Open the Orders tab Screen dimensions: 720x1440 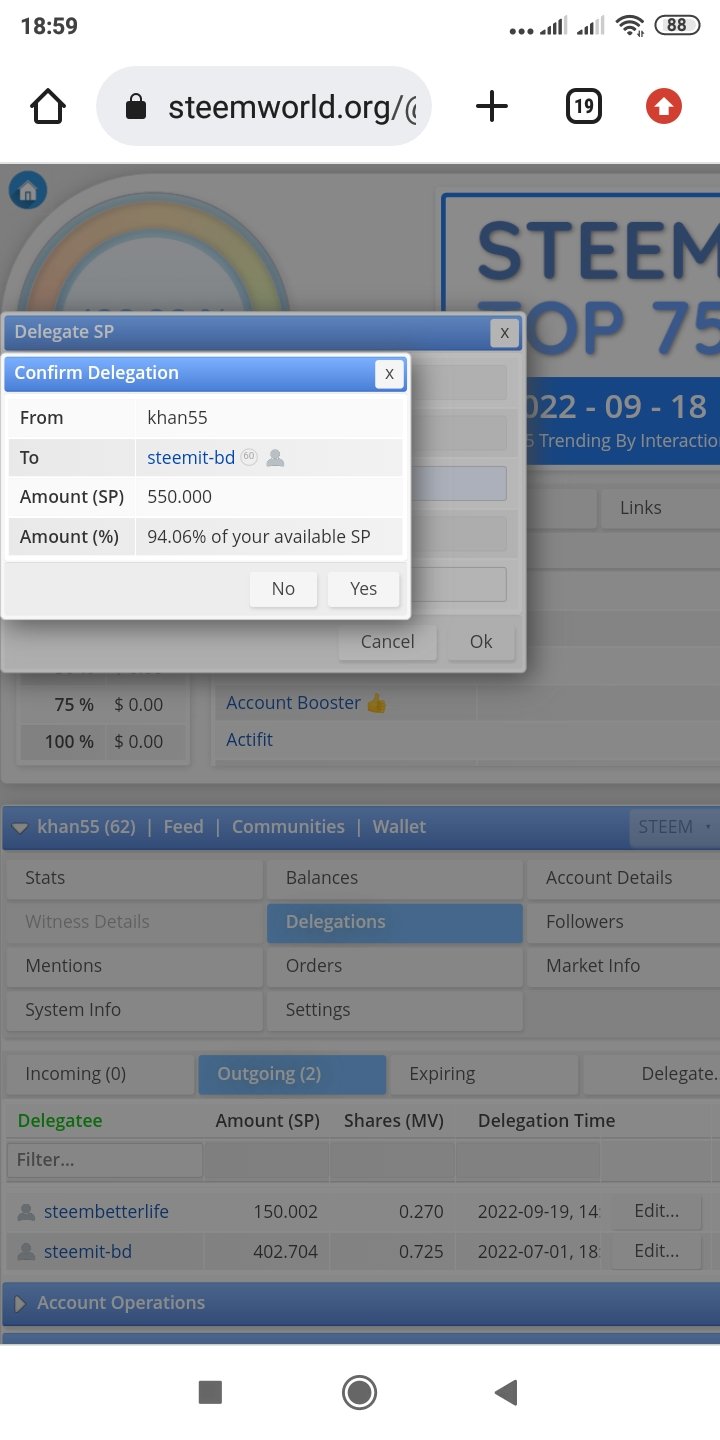394,966
